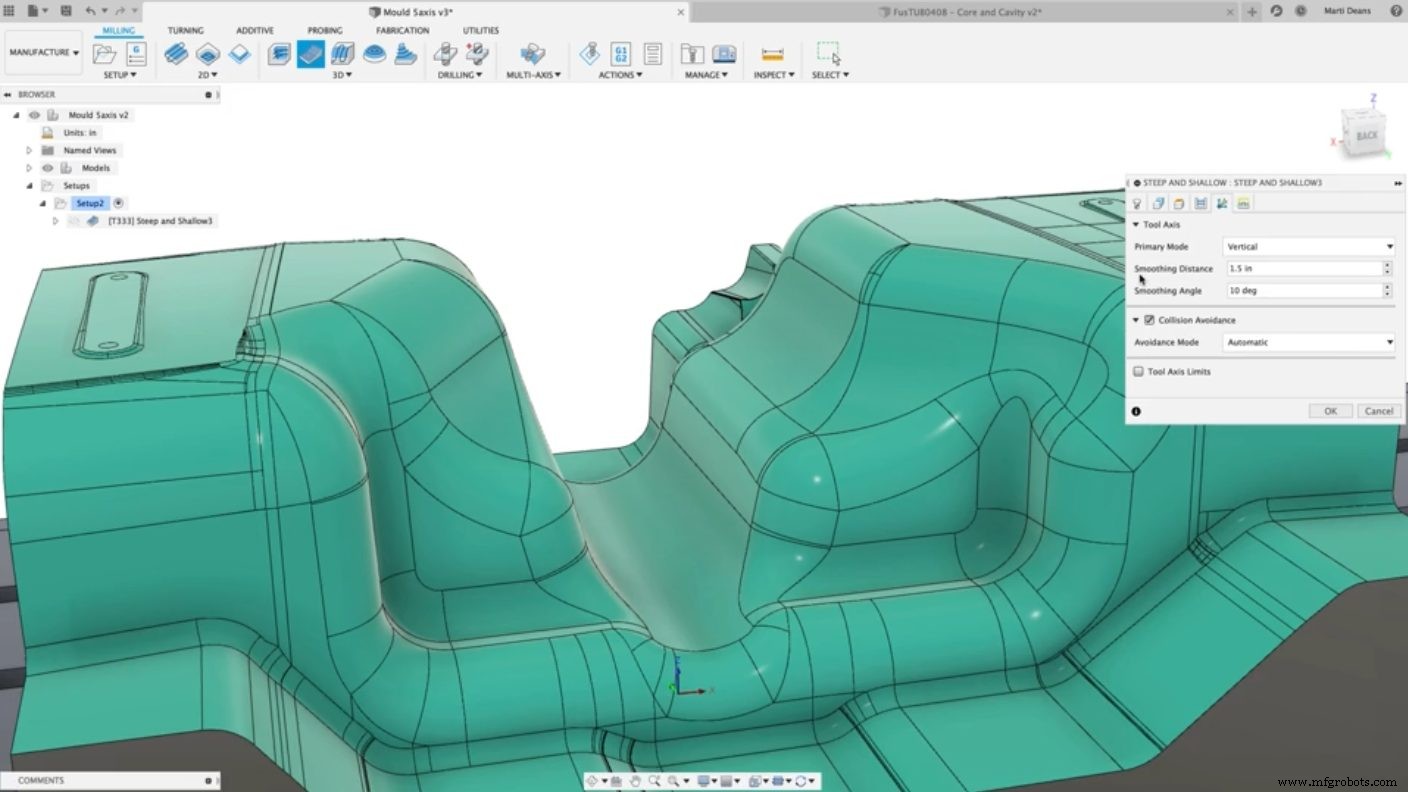
Task: Click the Pan icon in the navigation bar
Action: point(635,781)
